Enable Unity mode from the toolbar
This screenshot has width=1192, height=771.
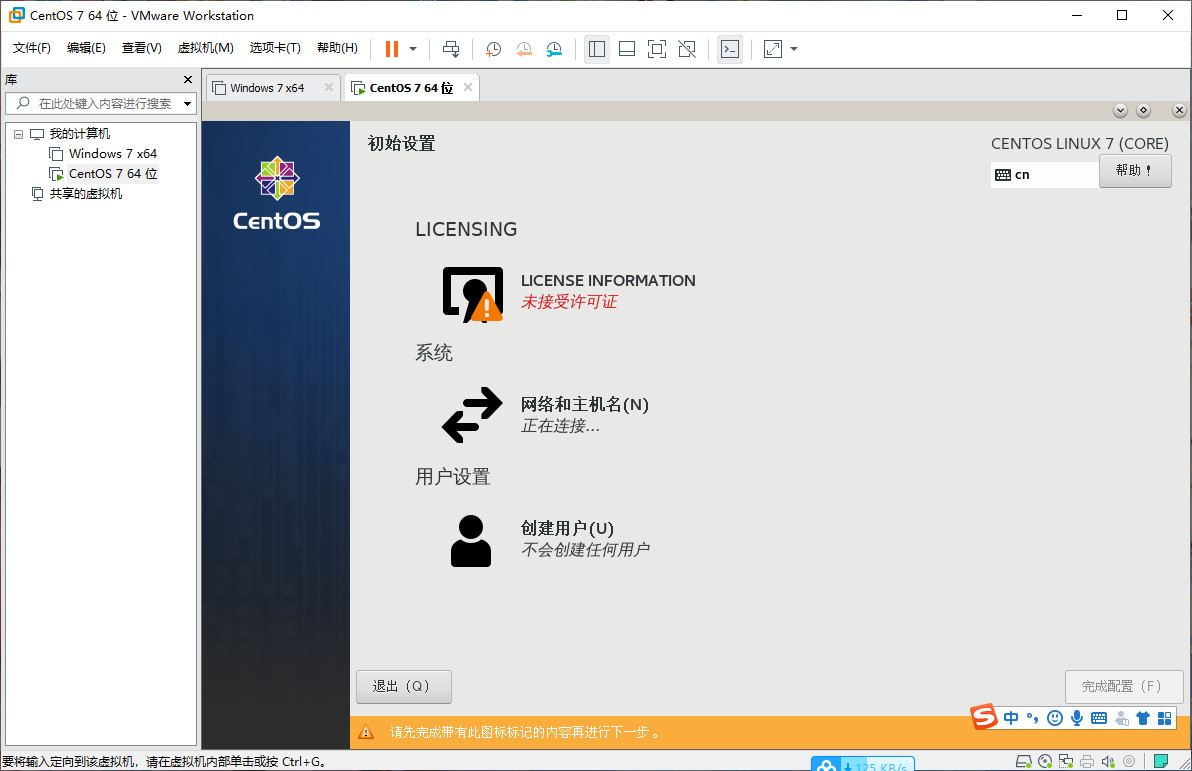687,48
